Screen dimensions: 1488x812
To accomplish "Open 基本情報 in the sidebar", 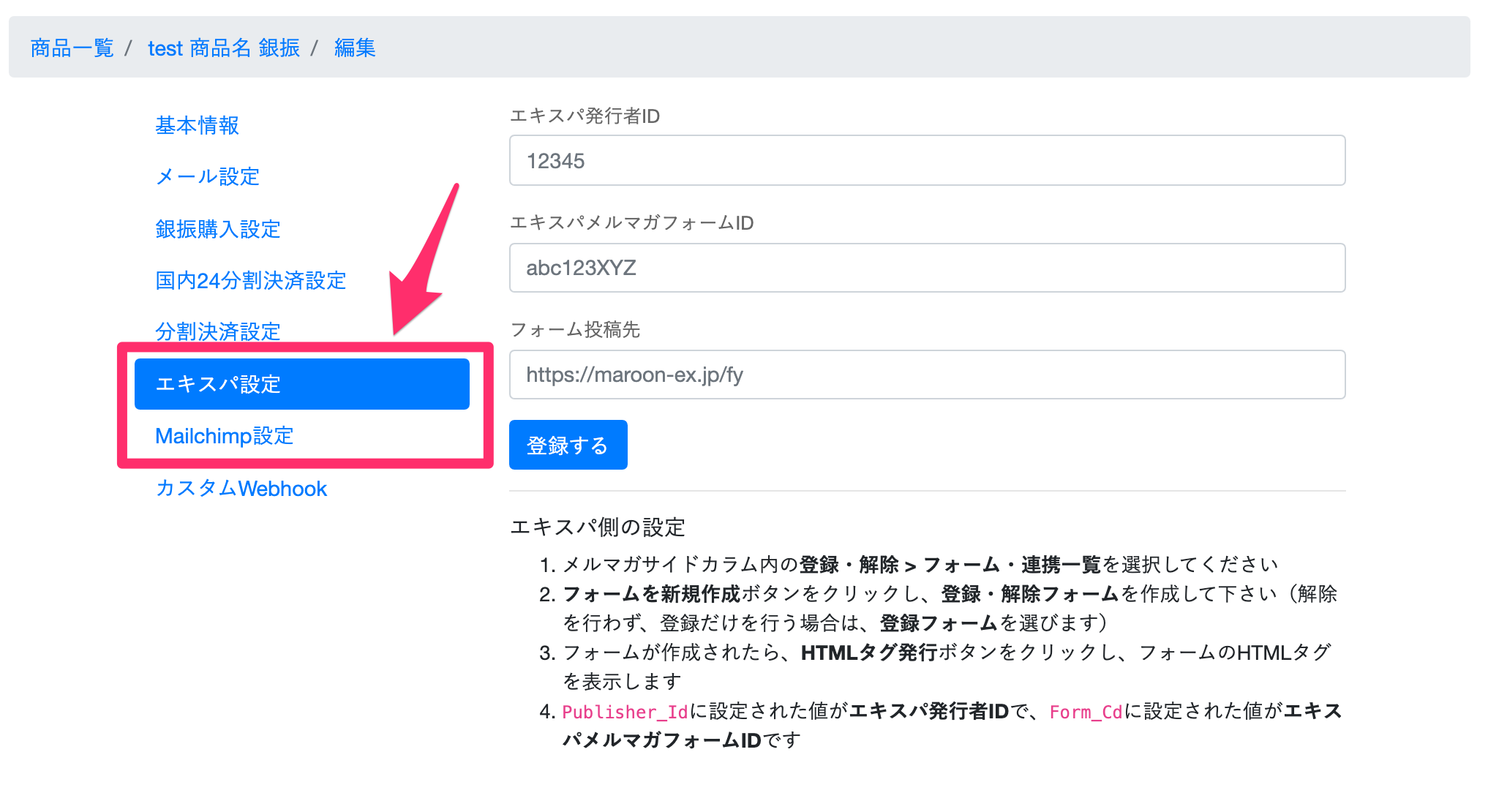I will (197, 125).
